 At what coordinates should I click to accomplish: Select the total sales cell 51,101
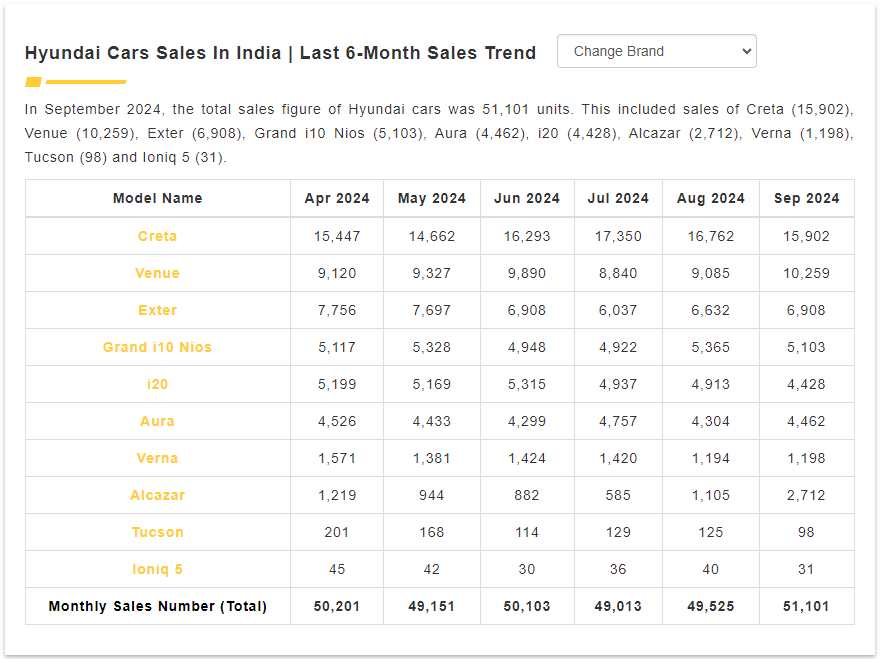coord(806,606)
